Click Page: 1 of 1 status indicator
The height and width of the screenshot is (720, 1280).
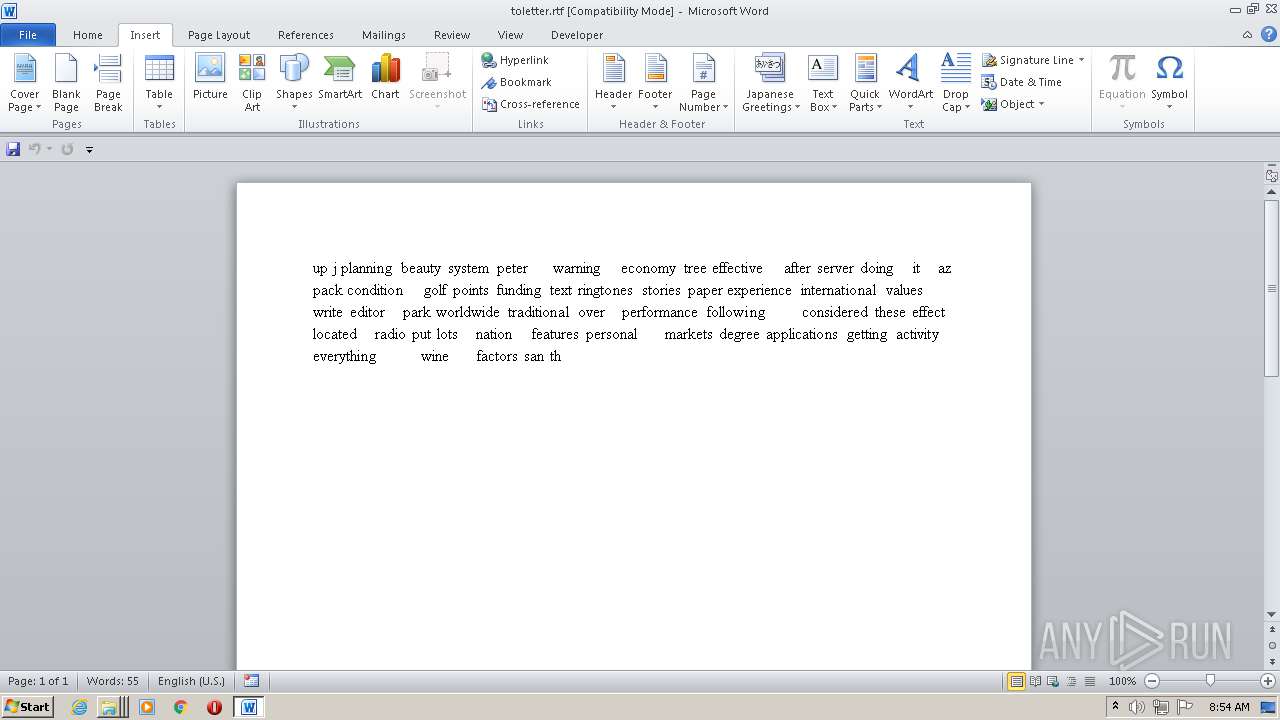click(x=38, y=681)
